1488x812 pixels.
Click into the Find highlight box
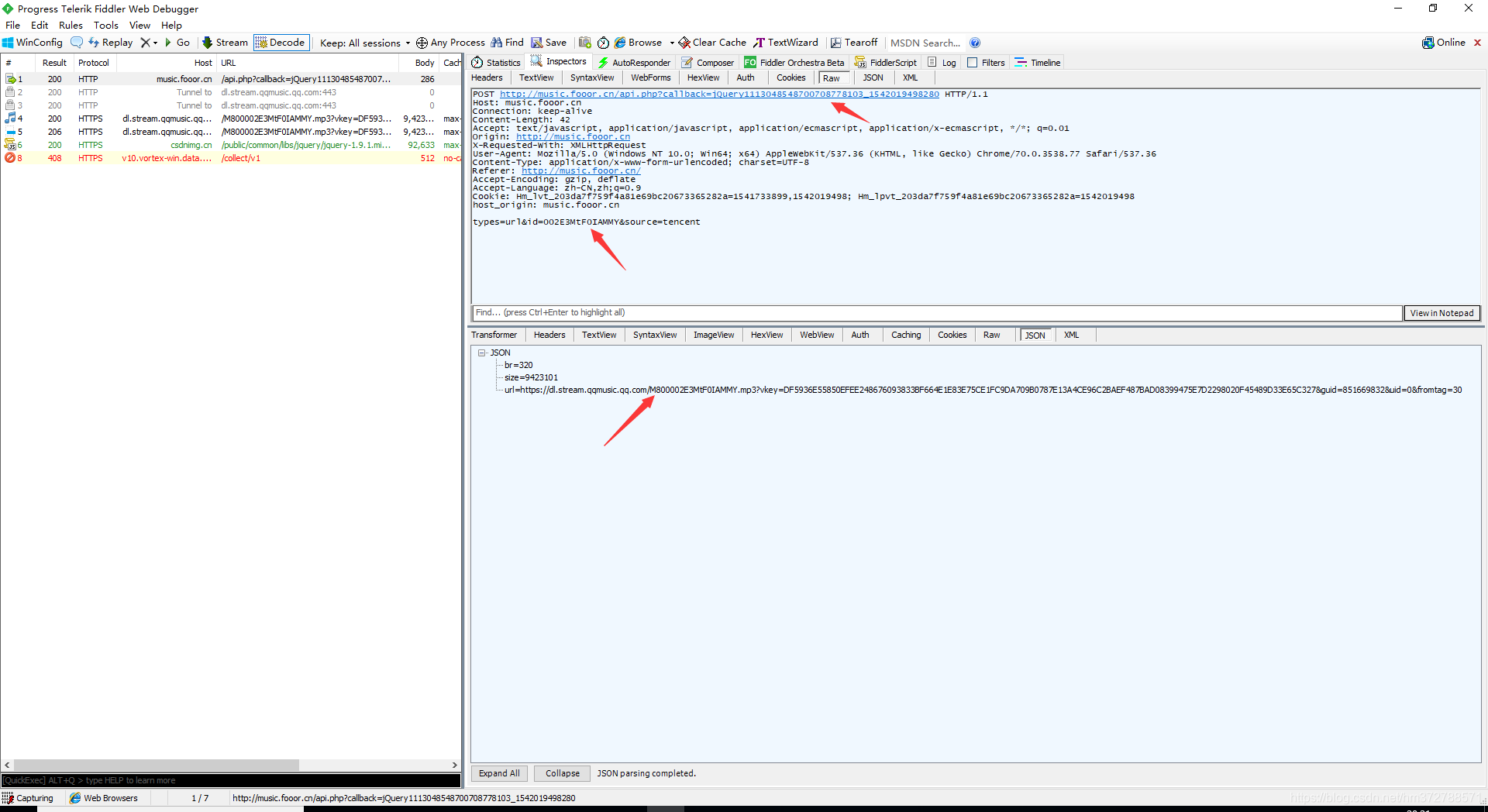click(x=937, y=313)
